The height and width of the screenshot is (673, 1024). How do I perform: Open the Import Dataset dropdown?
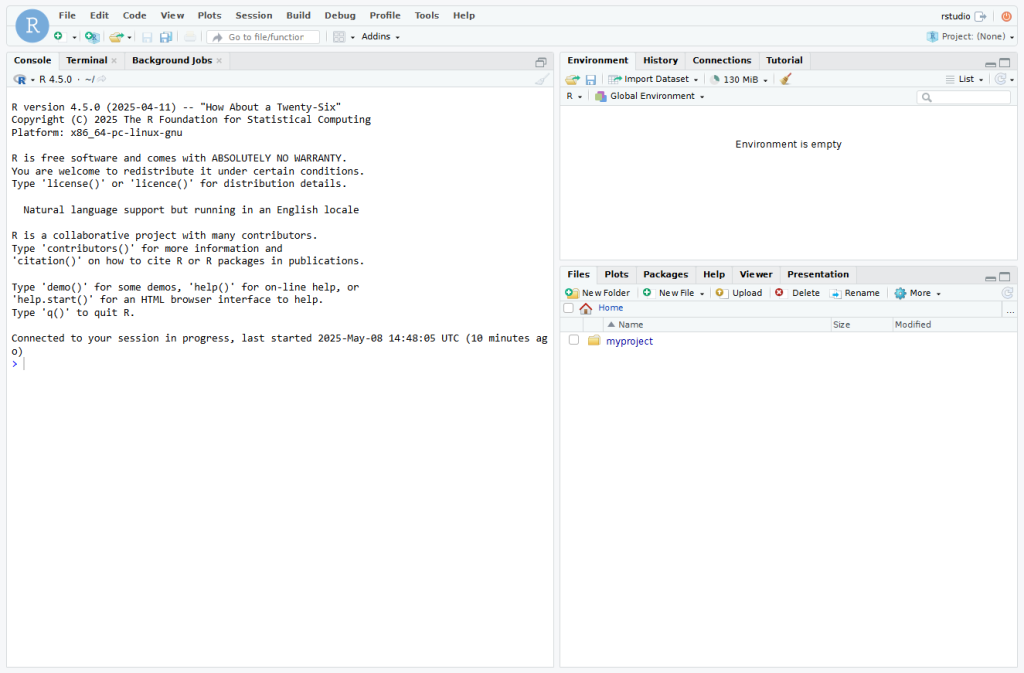pos(654,79)
